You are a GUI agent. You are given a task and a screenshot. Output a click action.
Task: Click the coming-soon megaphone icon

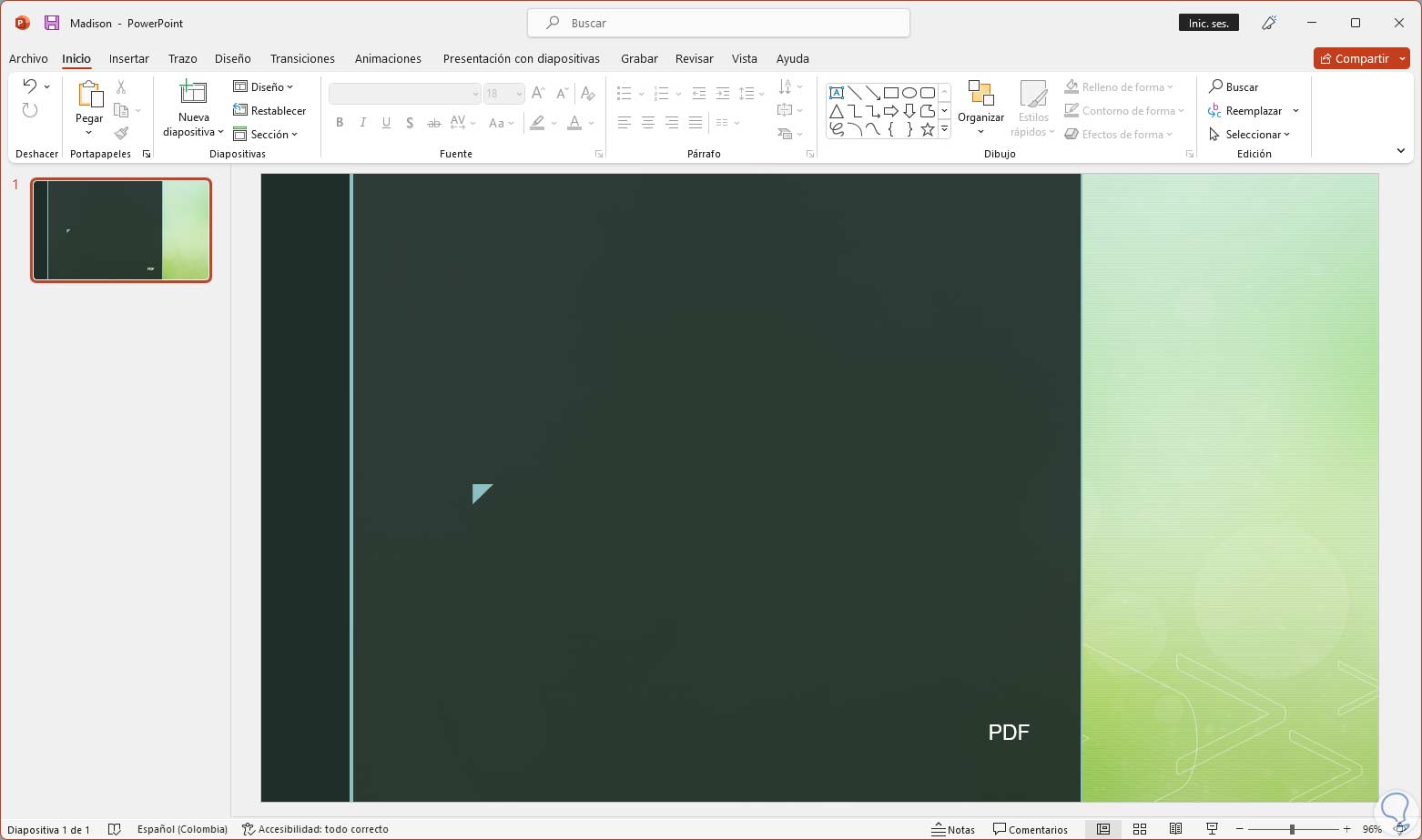[x=1269, y=23]
